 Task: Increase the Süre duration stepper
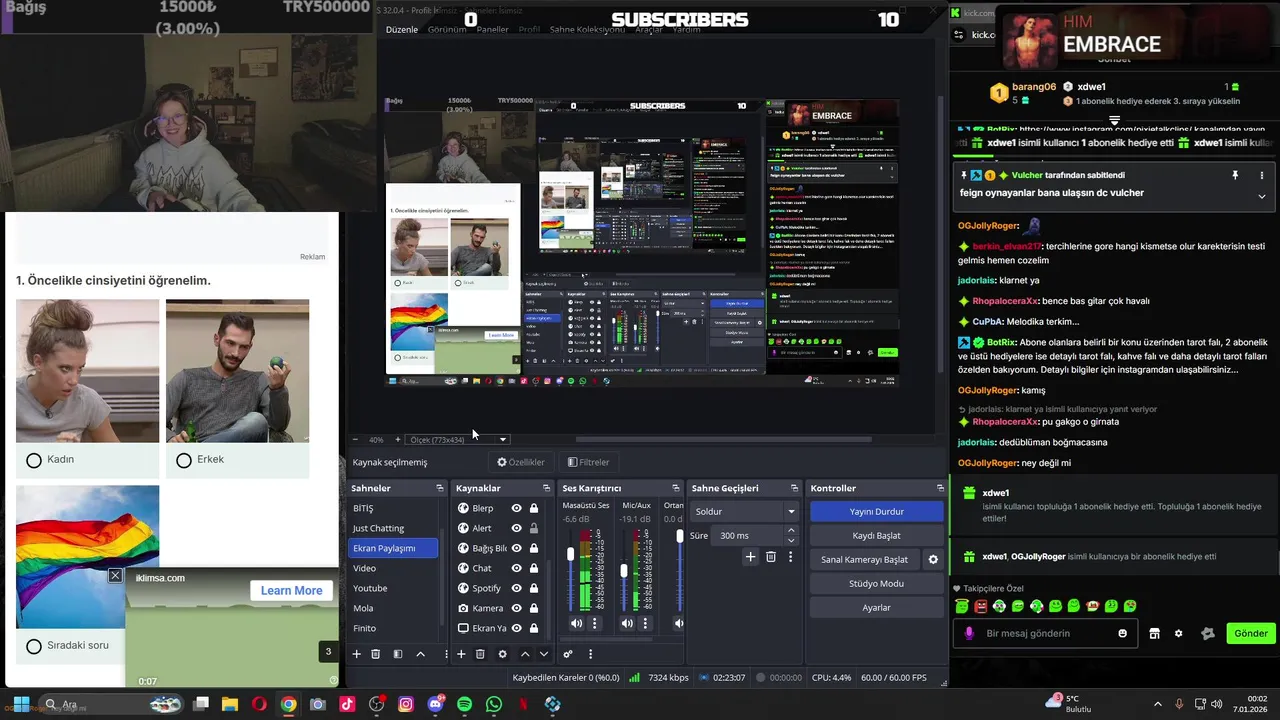791,532
